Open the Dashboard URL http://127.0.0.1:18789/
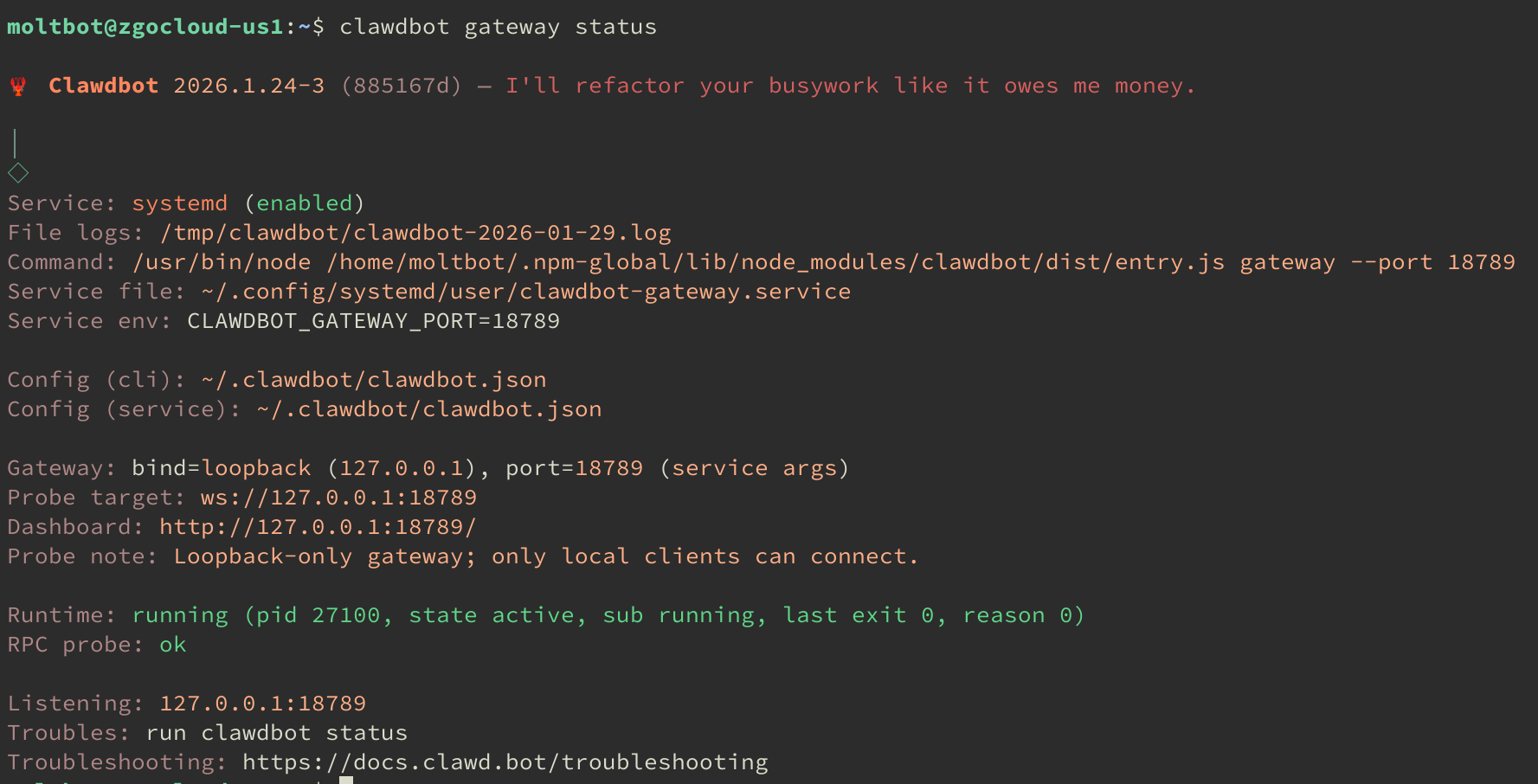The image size is (1538, 784). [x=318, y=527]
